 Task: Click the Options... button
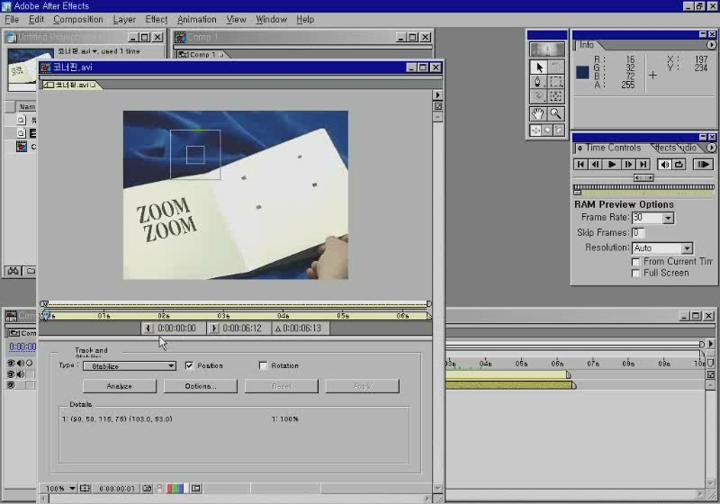click(x=200, y=386)
